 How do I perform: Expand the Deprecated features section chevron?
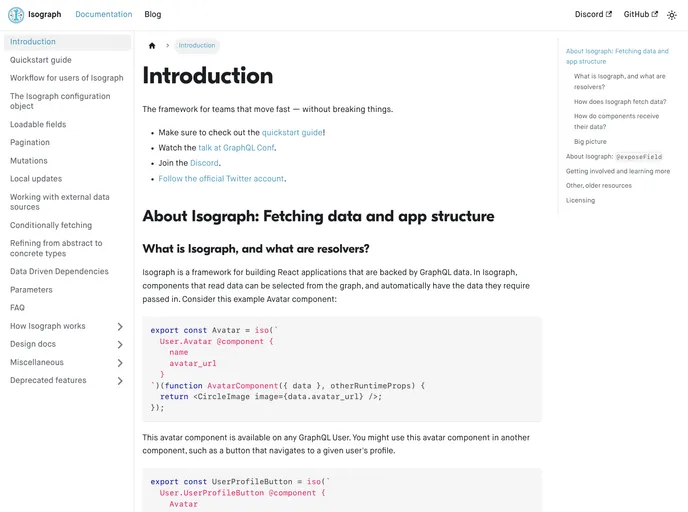120,381
